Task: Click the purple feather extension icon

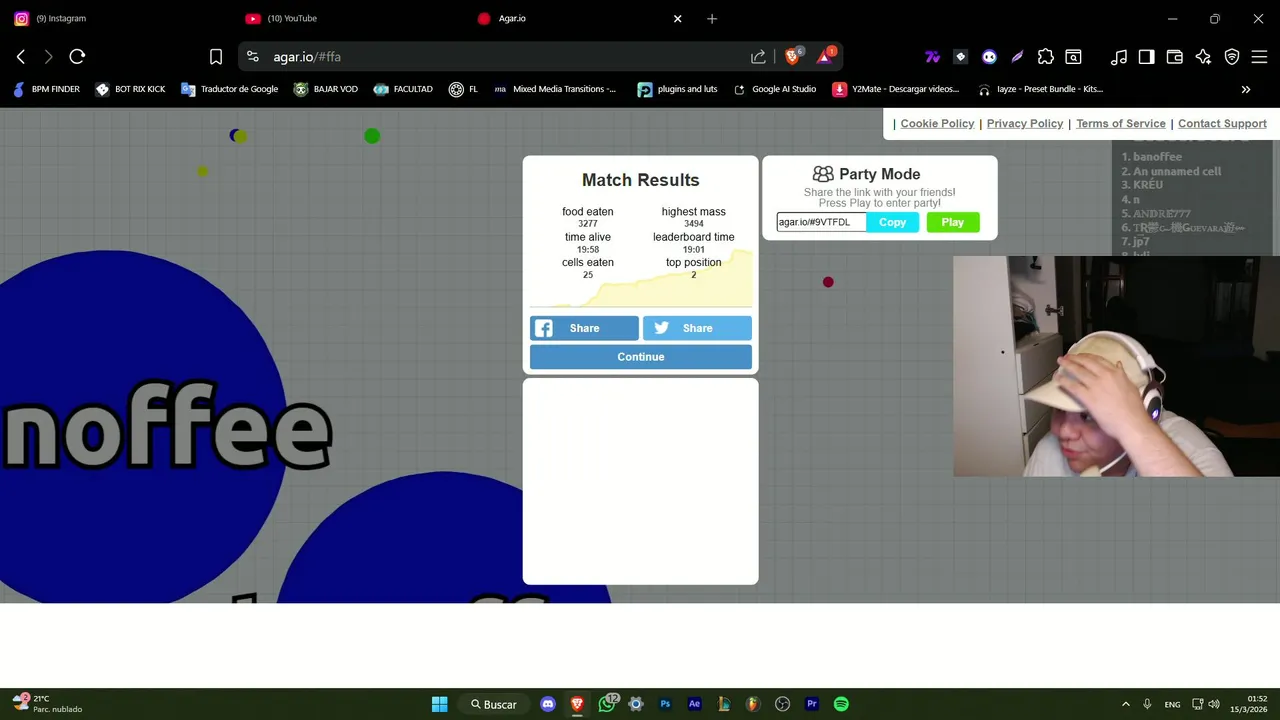Action: coord(1017,57)
